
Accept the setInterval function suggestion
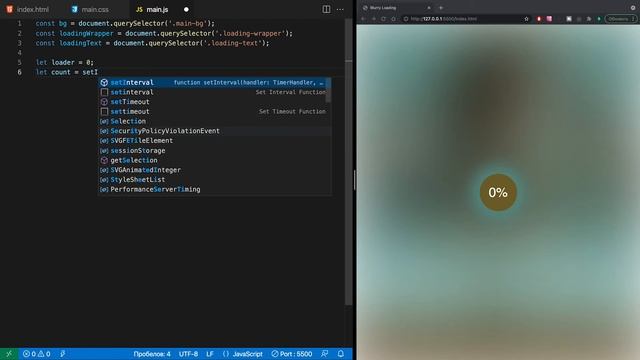click(215, 82)
